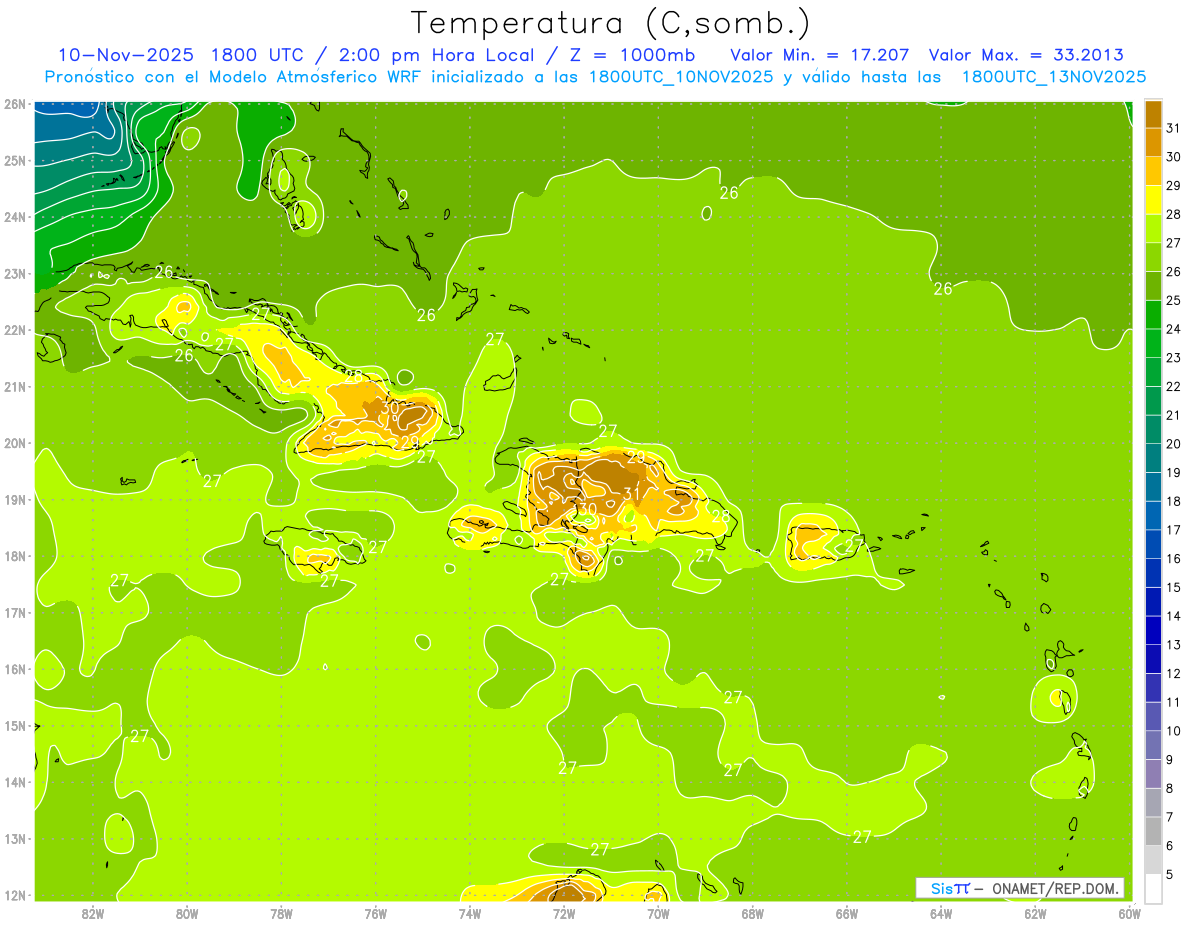Click the "26N" latitude axis label
This screenshot has width=1200, height=927.
pyautogui.click(x=14, y=104)
